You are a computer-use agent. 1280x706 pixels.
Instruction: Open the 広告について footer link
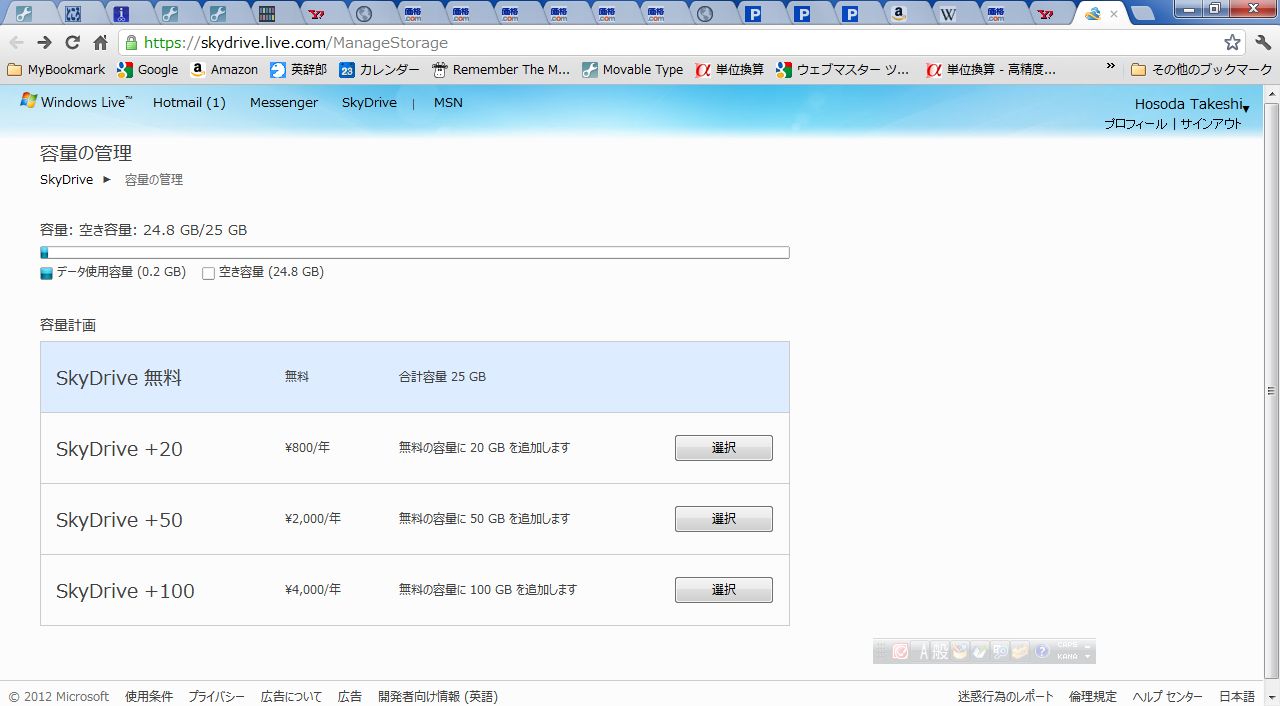click(291, 696)
